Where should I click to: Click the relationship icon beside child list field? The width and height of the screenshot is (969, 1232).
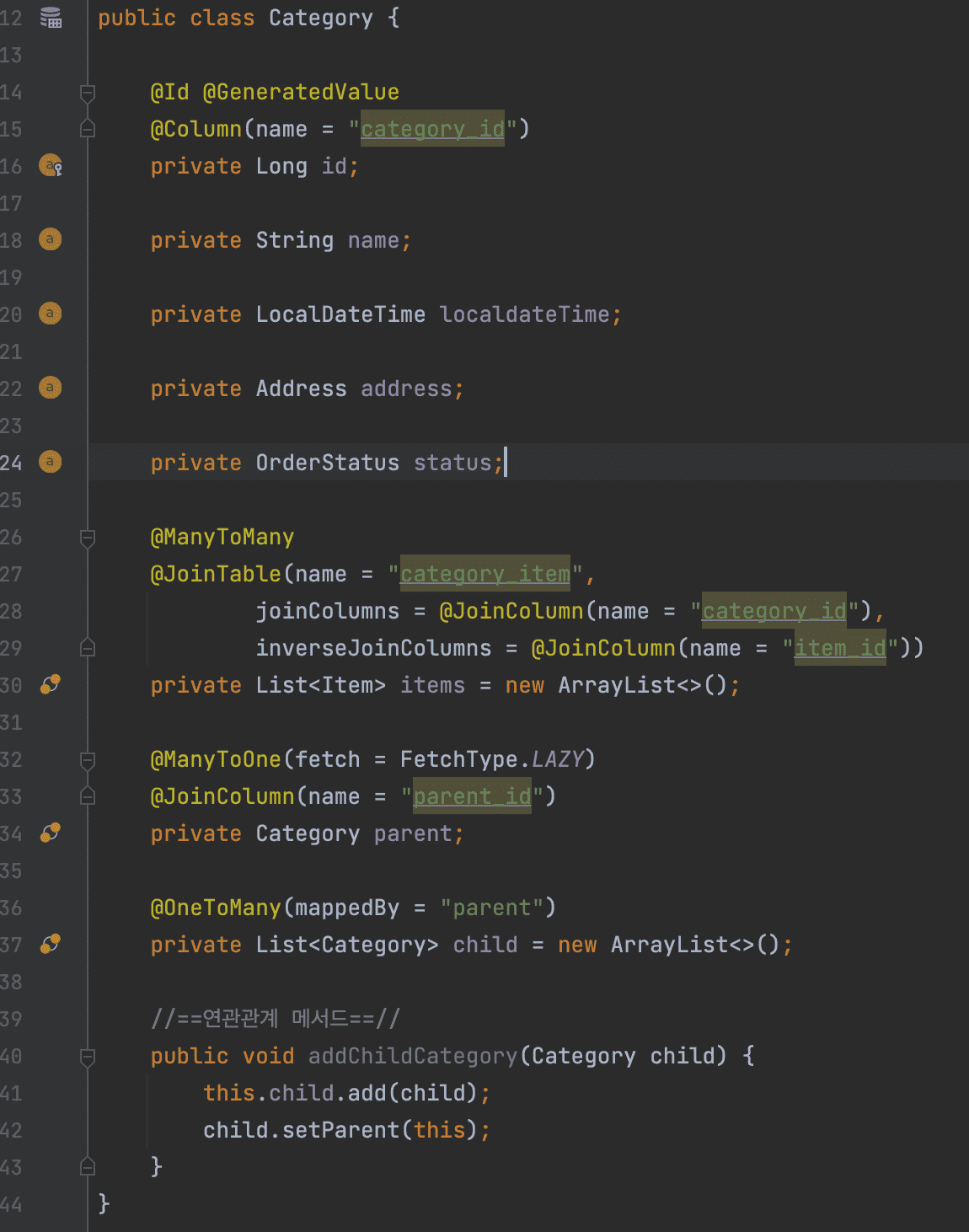pos(51,944)
